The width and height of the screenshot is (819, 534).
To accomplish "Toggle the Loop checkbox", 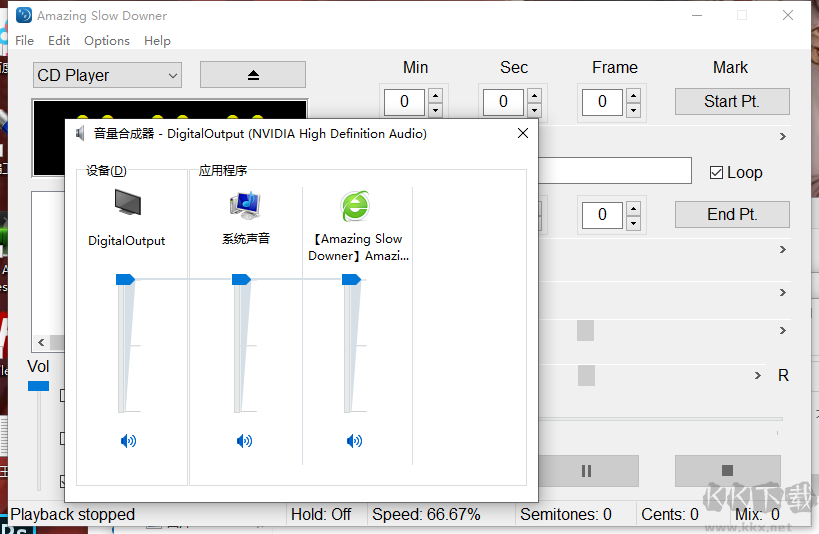I will tap(716, 172).
